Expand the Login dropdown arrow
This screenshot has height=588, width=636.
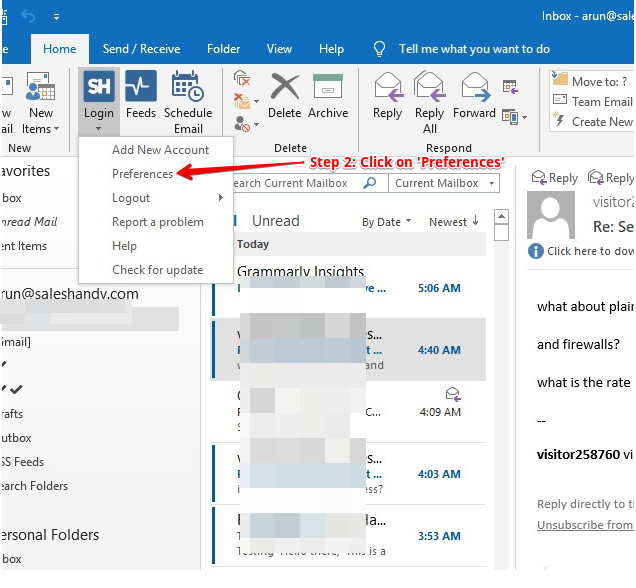[99, 129]
